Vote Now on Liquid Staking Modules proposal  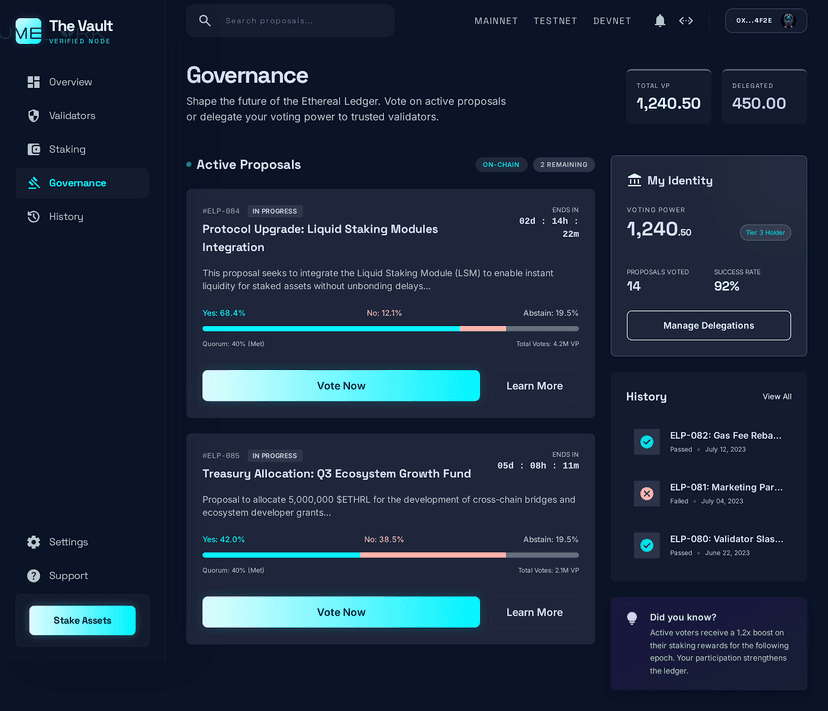341,386
